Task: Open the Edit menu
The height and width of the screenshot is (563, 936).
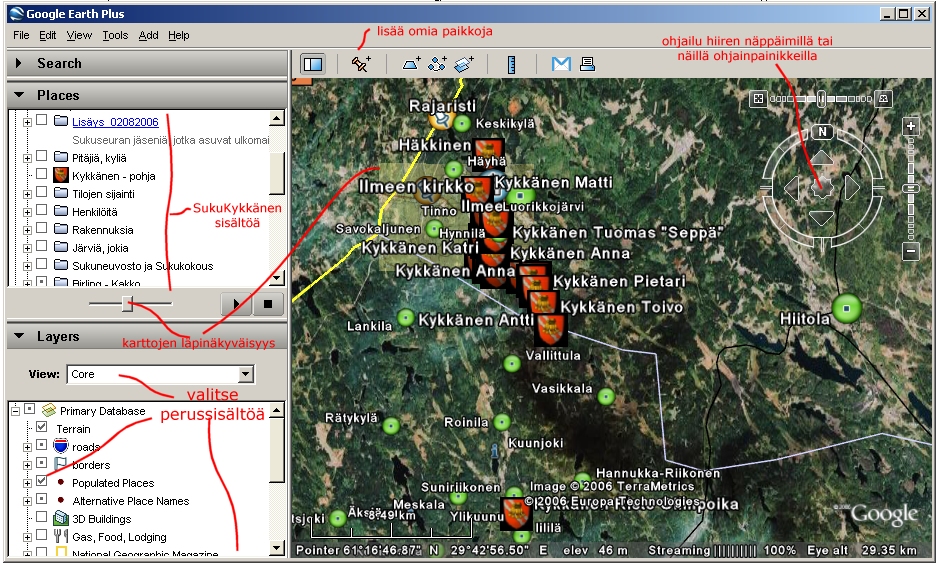Action: [48, 35]
